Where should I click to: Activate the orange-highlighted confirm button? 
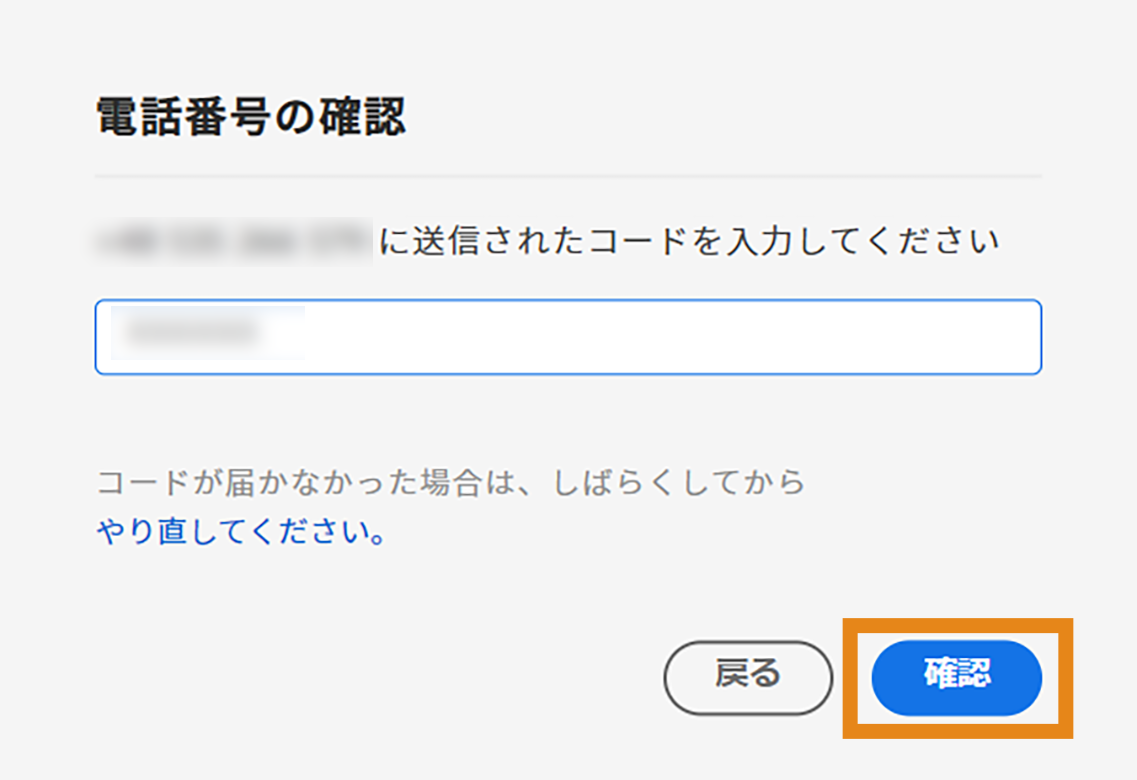point(956,677)
